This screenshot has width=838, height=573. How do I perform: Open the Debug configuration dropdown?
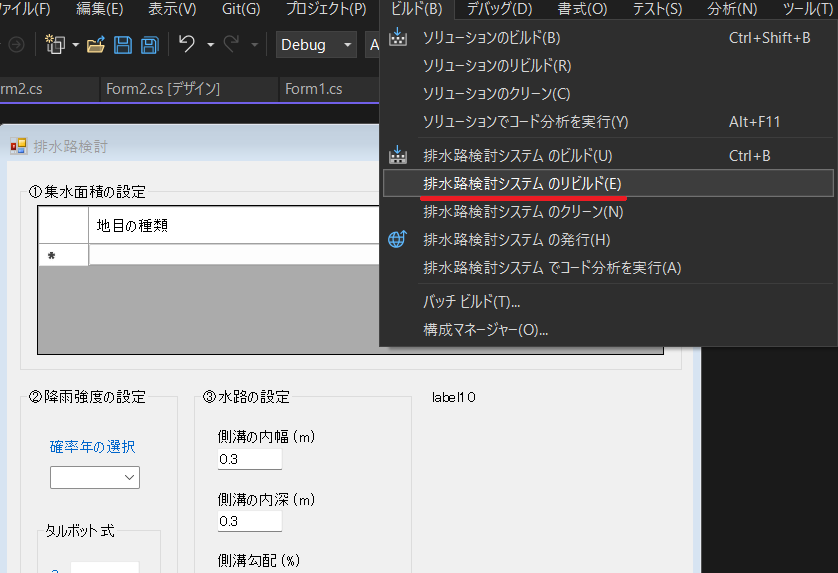tap(316, 45)
